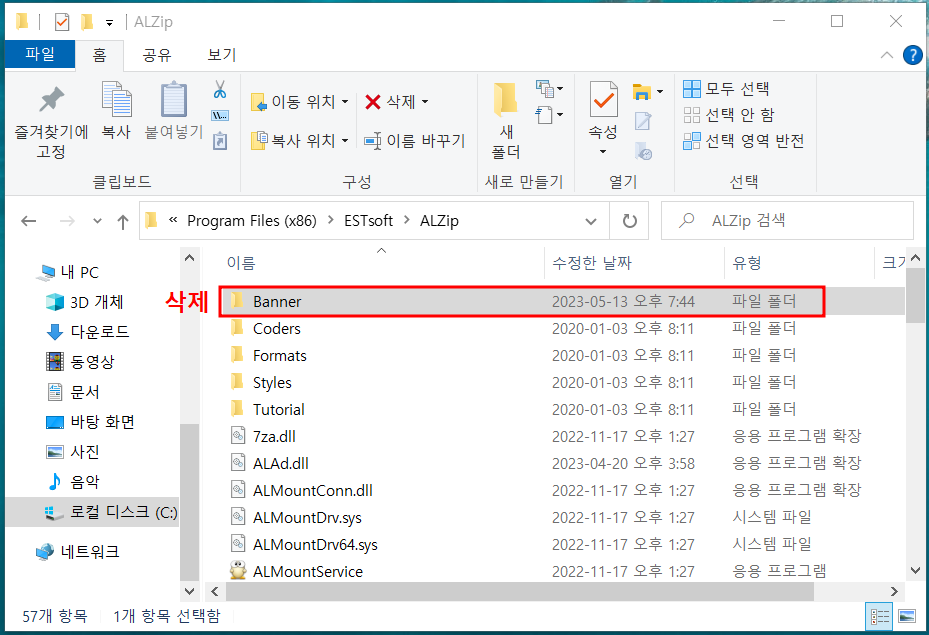The height and width of the screenshot is (635, 929).
Task: Select 내 PC in navigation pane
Action: click(68, 272)
